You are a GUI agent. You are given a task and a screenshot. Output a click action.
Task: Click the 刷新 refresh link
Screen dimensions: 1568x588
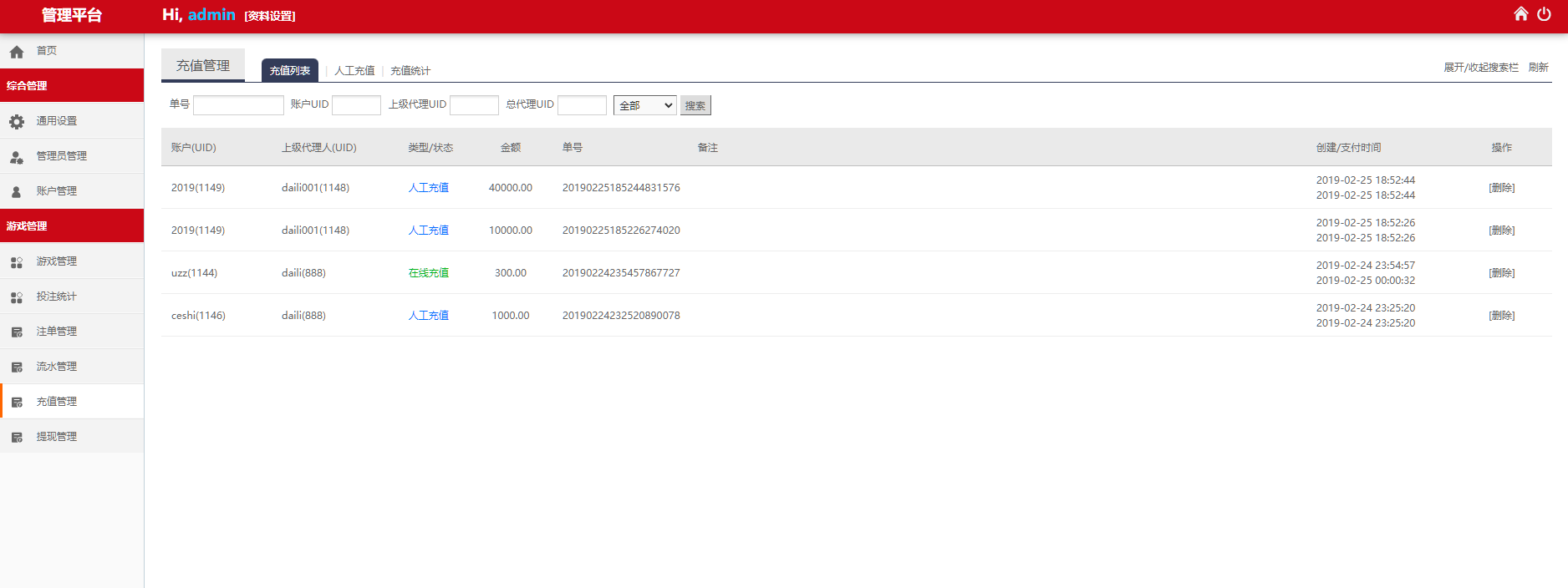(x=1538, y=68)
